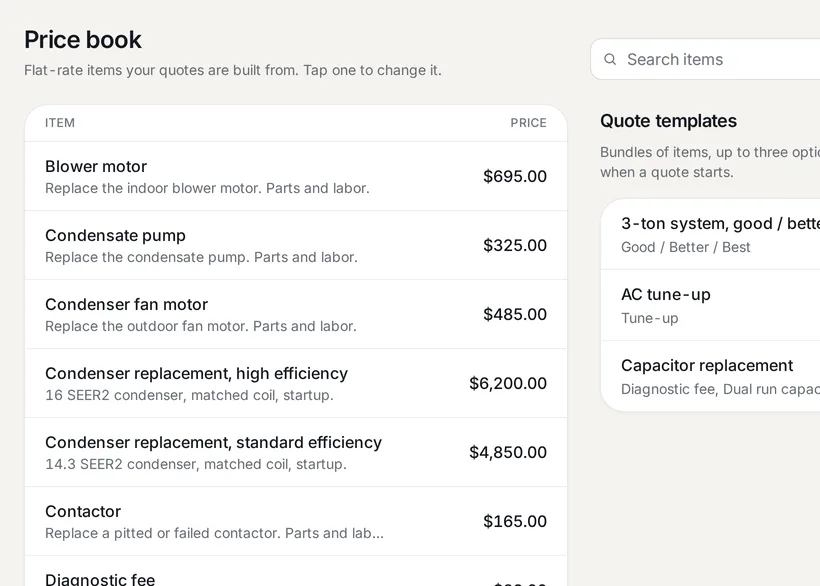Viewport: 820px width, 586px height.
Task: Click the $695.00 price
Action: click(x=515, y=176)
